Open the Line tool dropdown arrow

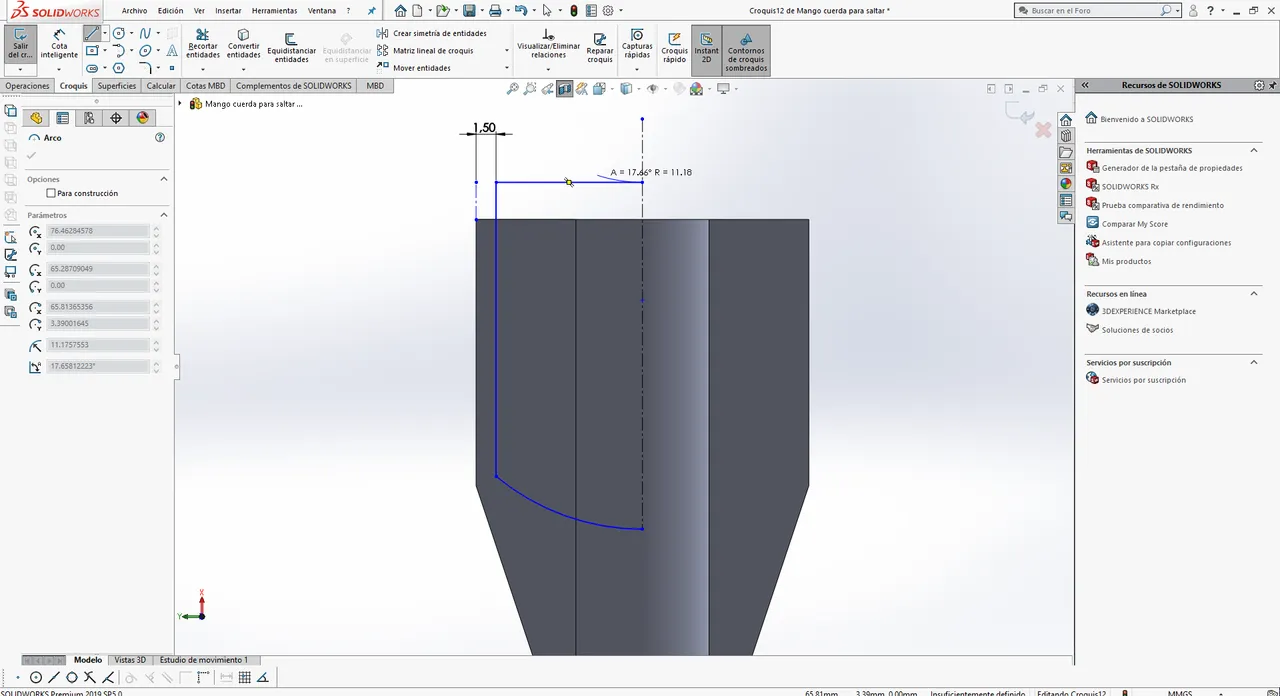point(105,34)
